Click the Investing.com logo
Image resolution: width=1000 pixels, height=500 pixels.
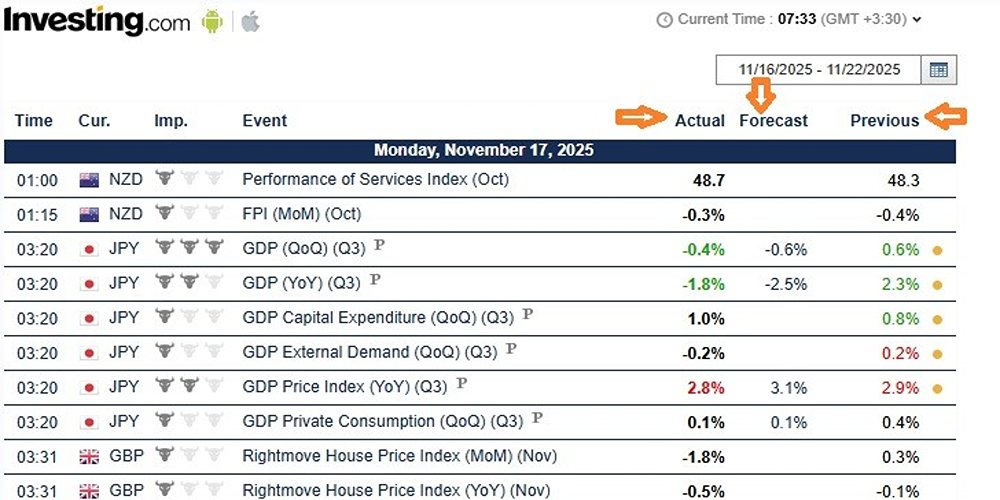pyautogui.click(x=95, y=21)
